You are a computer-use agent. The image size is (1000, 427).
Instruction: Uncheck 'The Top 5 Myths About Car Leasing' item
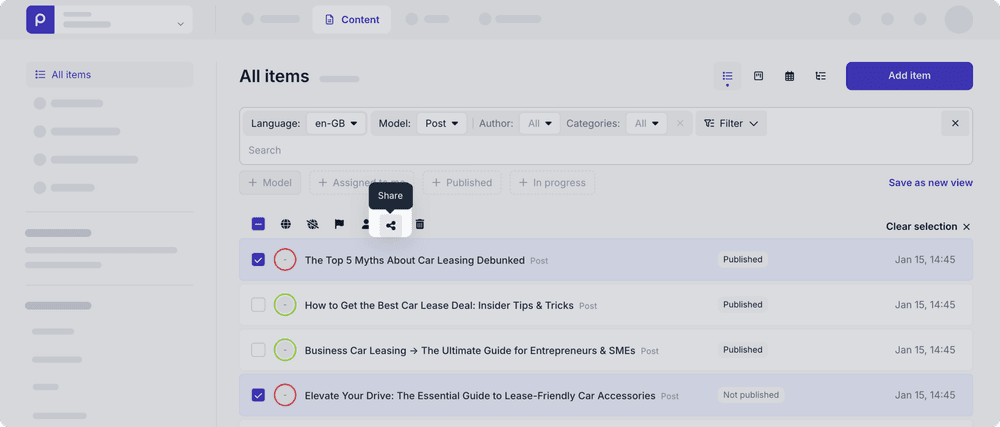coord(258,260)
